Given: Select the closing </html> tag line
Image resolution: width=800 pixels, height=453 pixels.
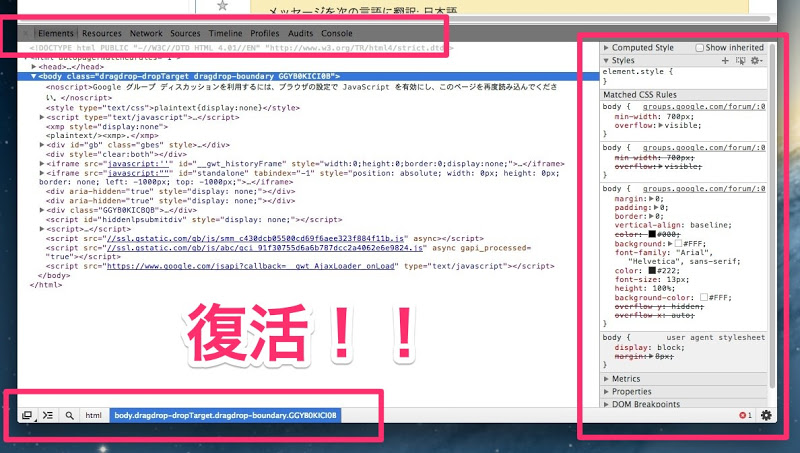Looking at the screenshot, I should pos(46,285).
